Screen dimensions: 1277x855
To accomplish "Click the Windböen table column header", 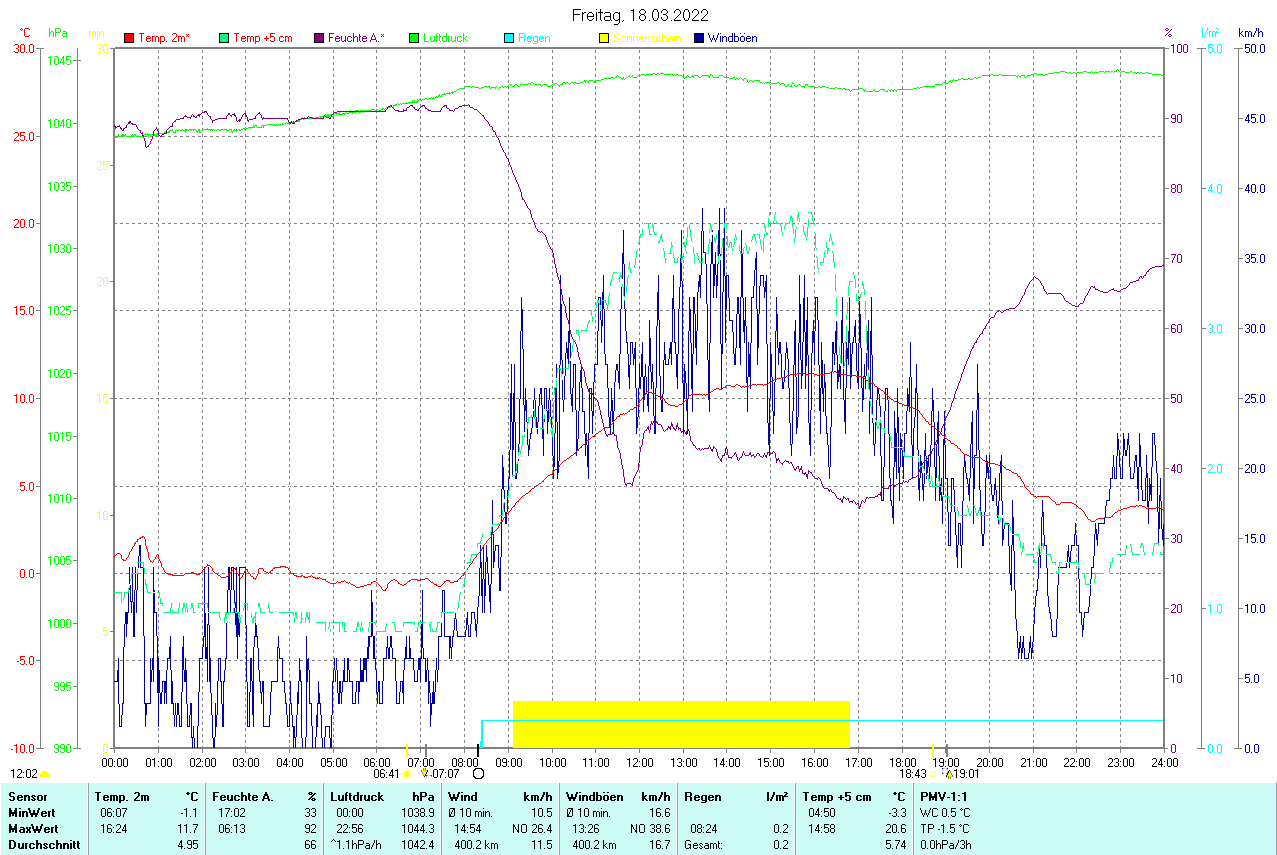I will pyautogui.click(x=594, y=797).
